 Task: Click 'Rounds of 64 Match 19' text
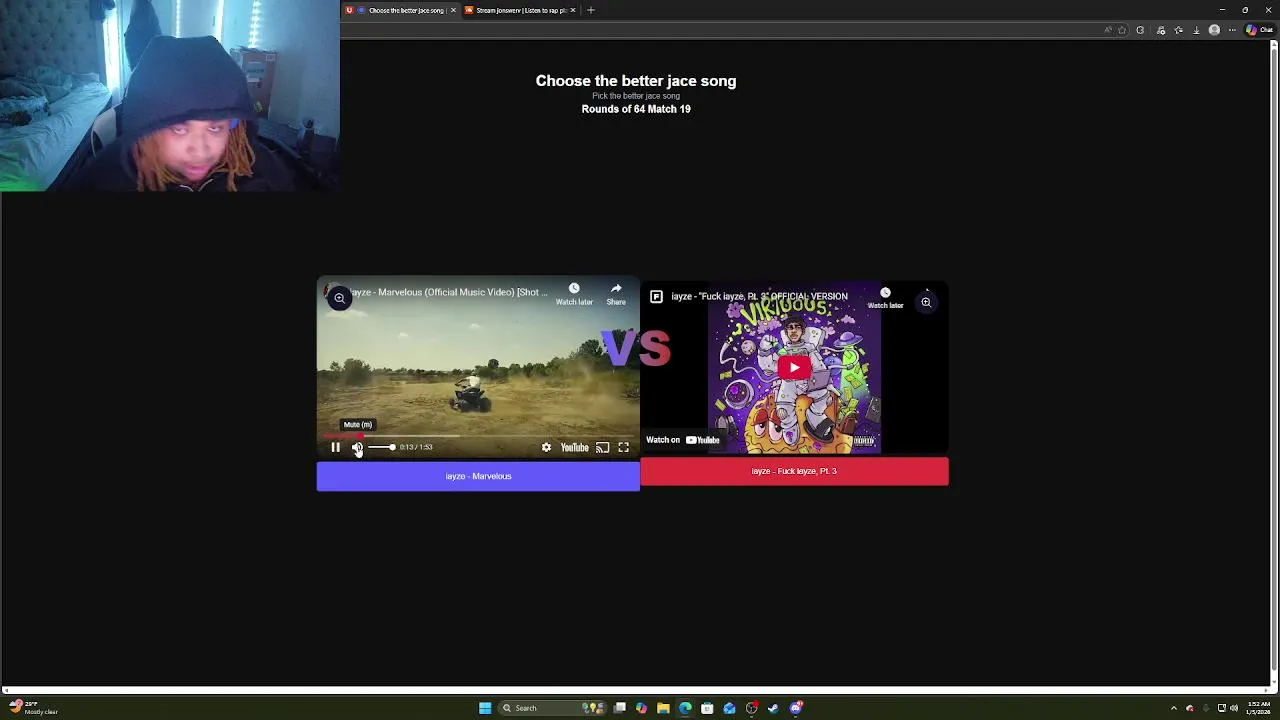pos(636,109)
